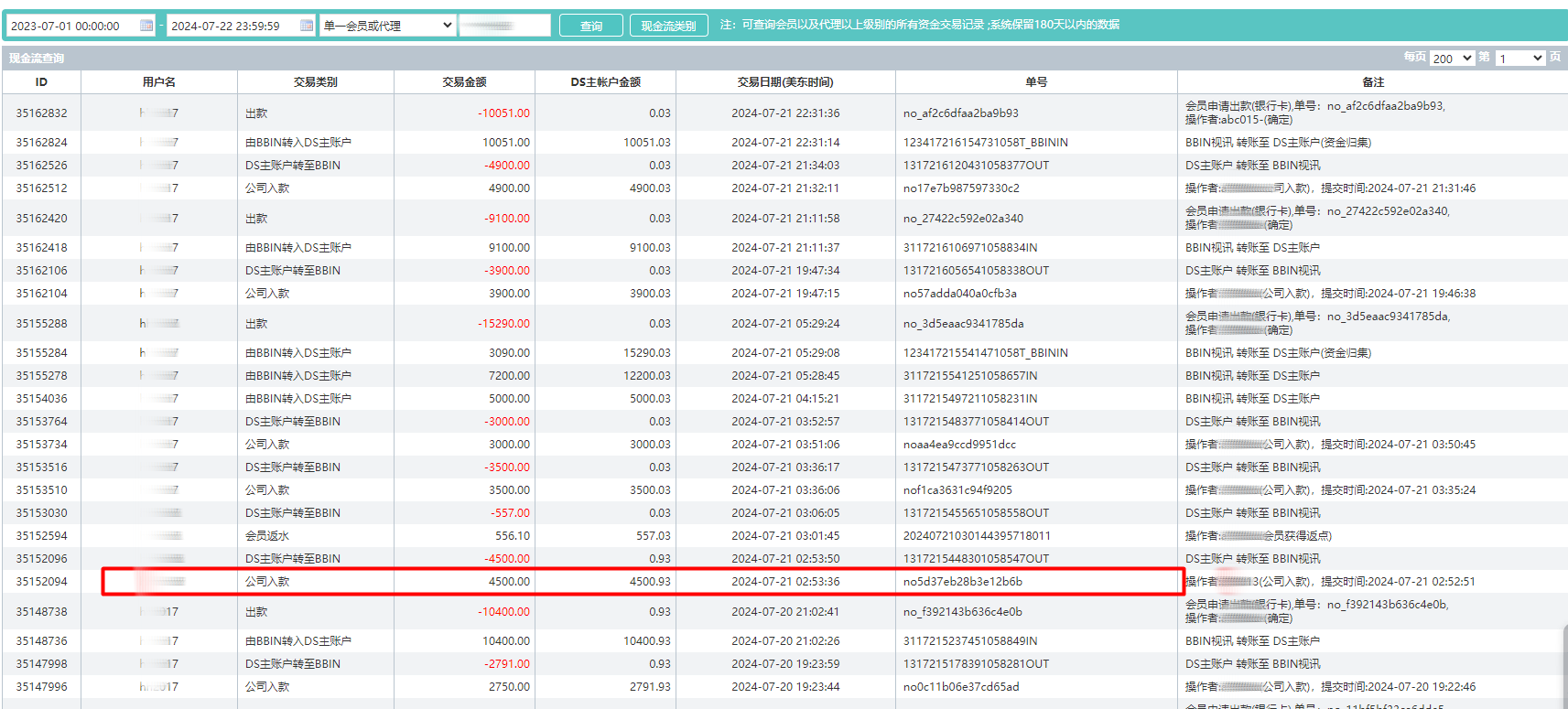
Task: Click order number no_af2c6dfaa2ba9b93 in first row
Action: coord(960,113)
